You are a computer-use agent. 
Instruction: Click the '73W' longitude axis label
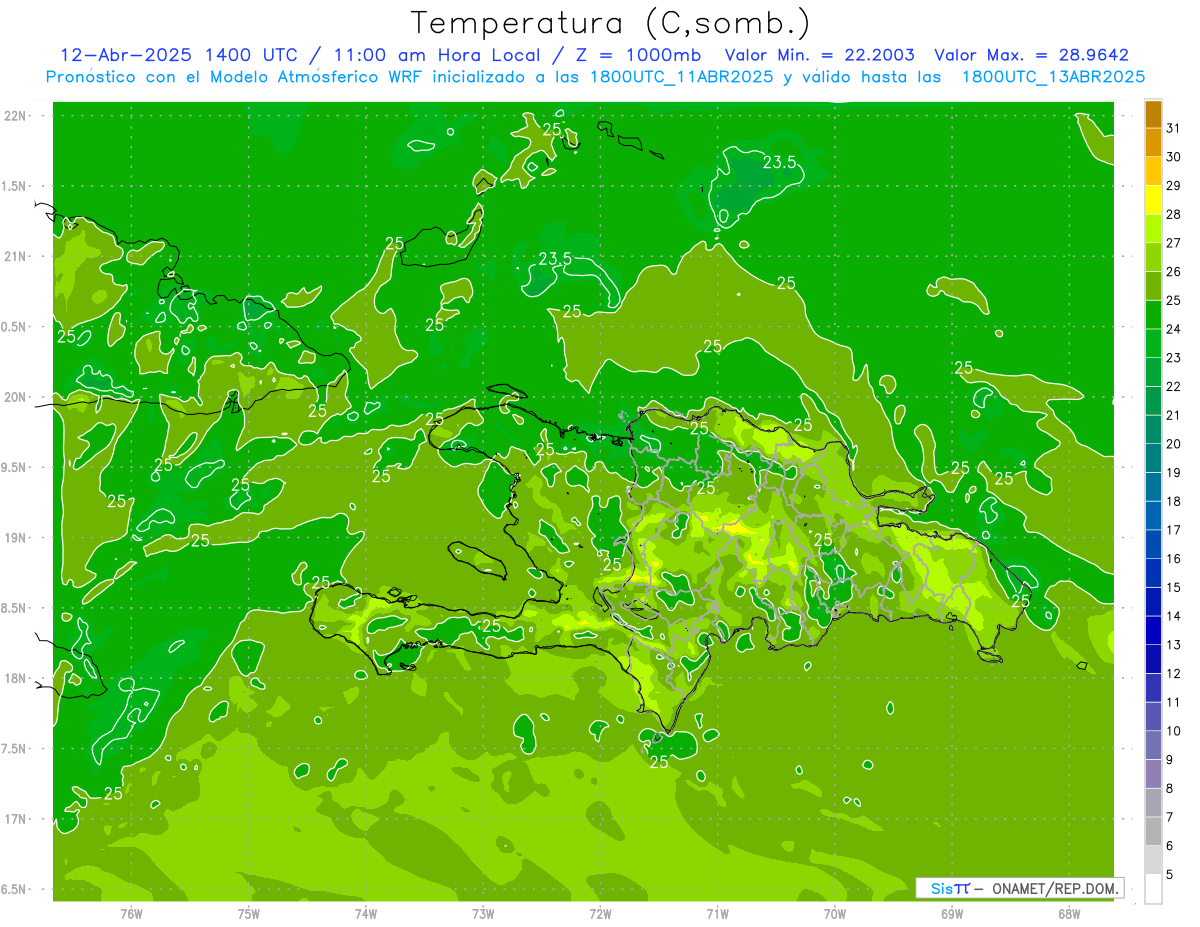coord(483,913)
